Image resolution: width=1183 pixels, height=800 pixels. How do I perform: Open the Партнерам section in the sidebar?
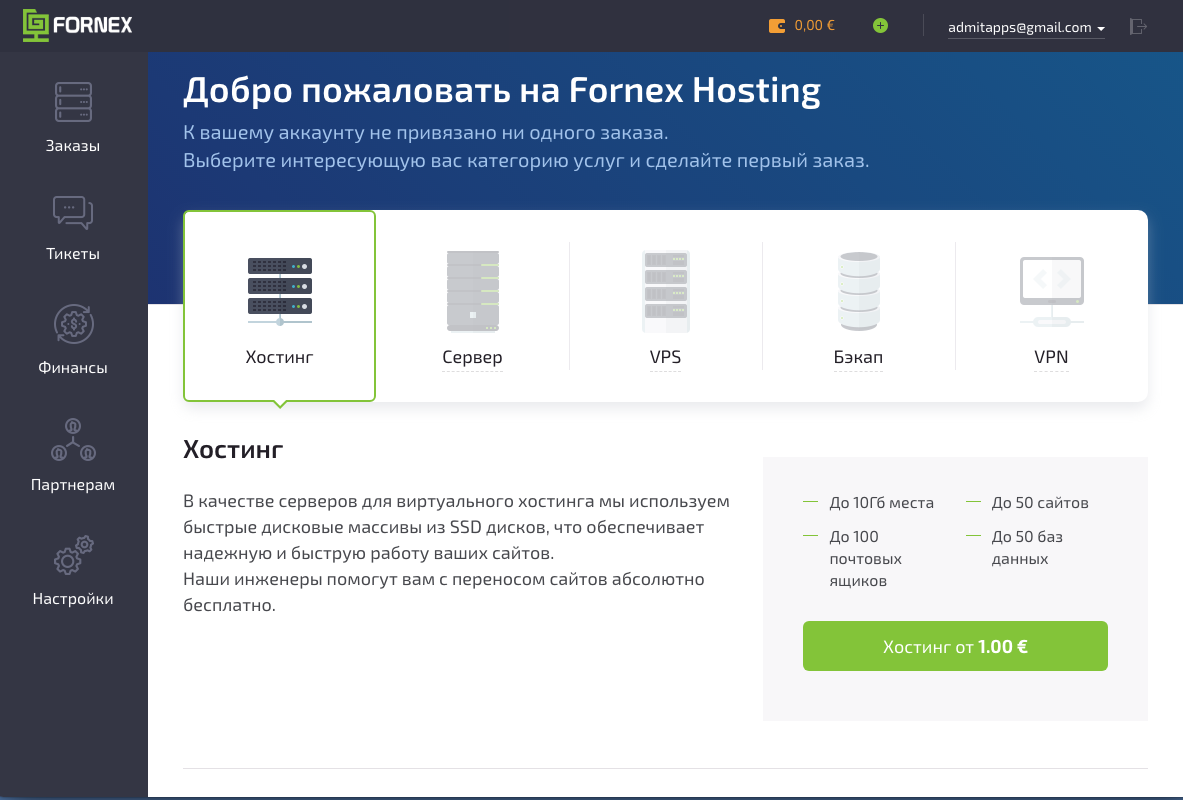73,455
